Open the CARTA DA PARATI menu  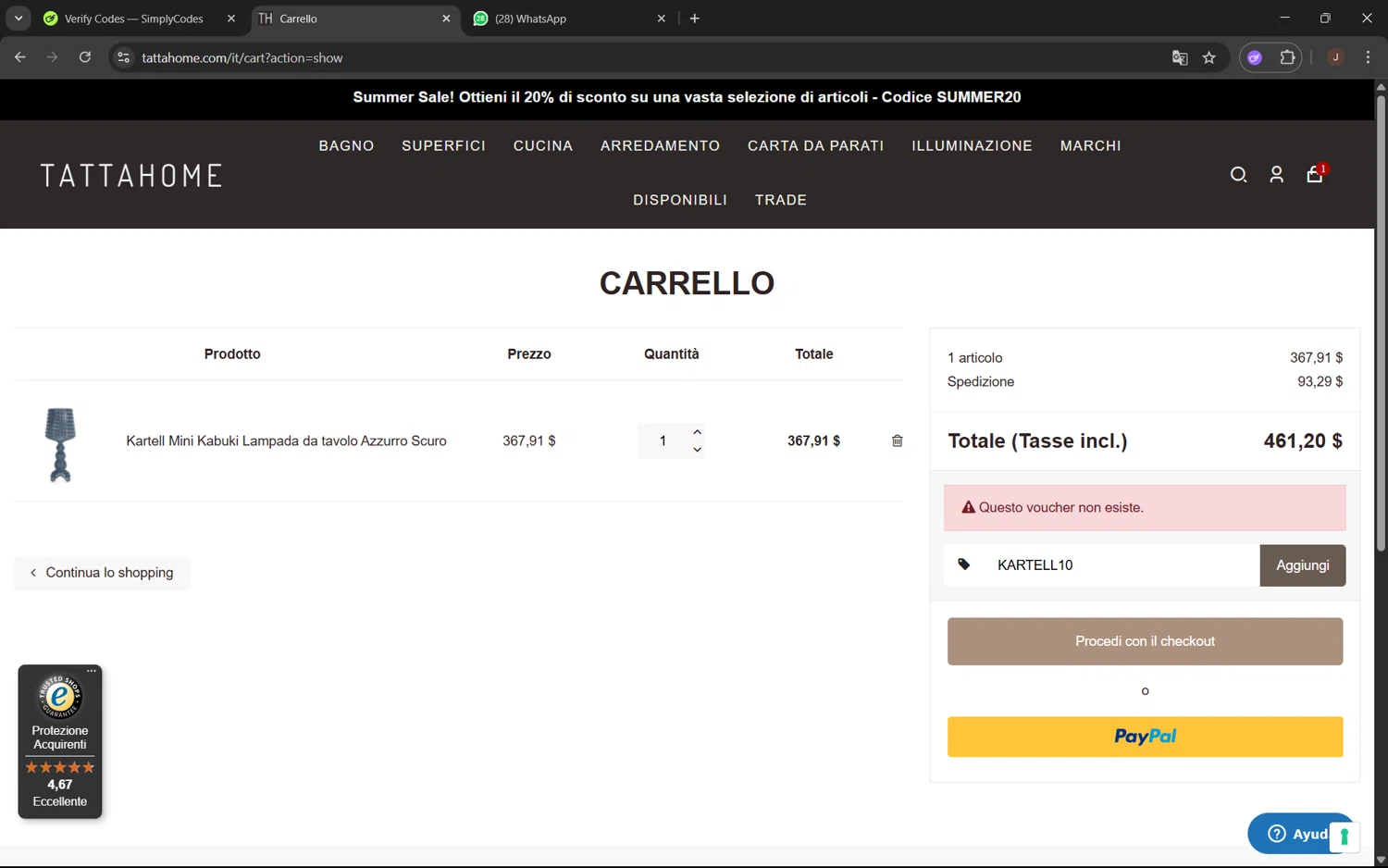pos(815,146)
